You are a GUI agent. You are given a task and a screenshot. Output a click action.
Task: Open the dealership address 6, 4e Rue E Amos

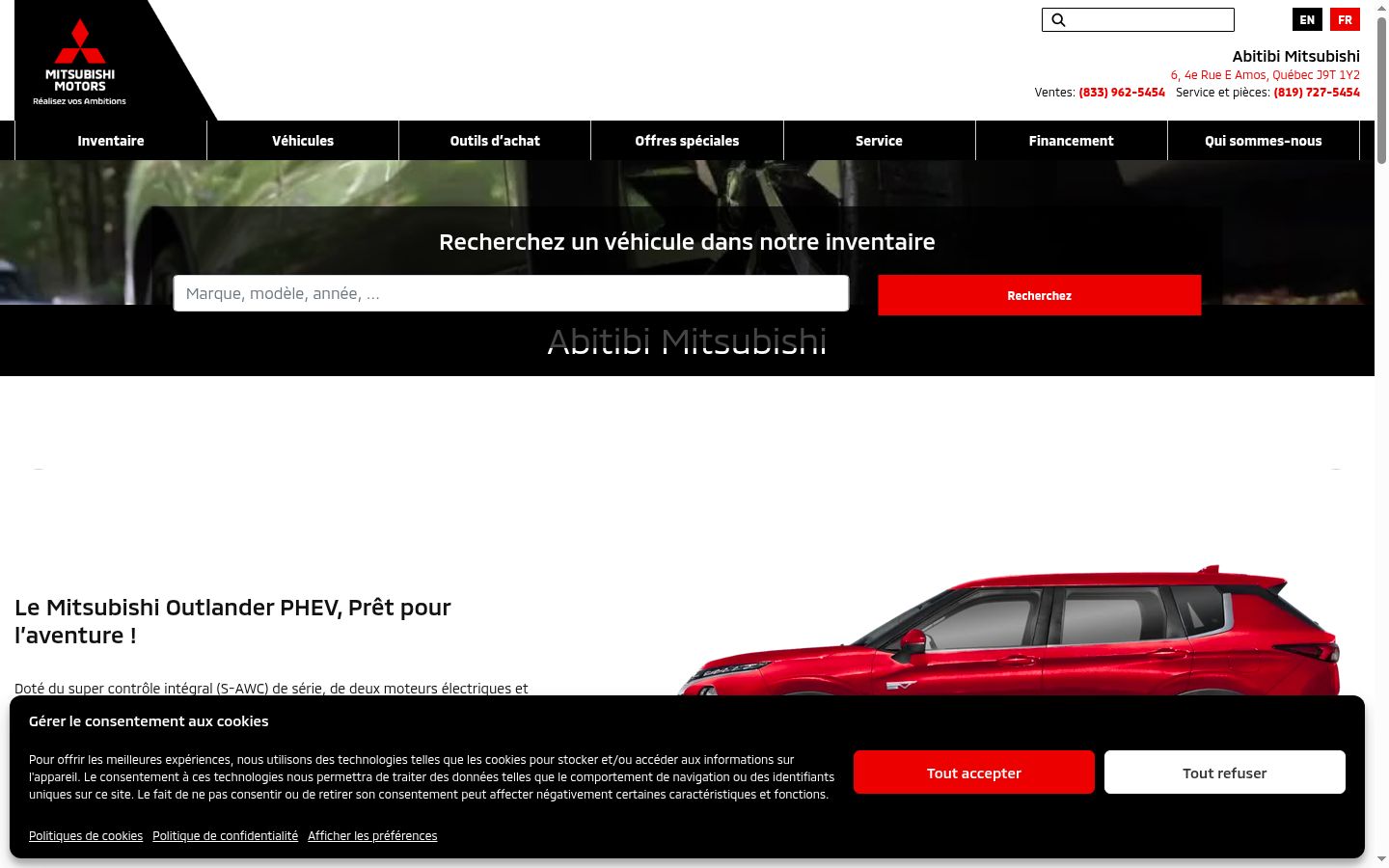pos(1266,75)
